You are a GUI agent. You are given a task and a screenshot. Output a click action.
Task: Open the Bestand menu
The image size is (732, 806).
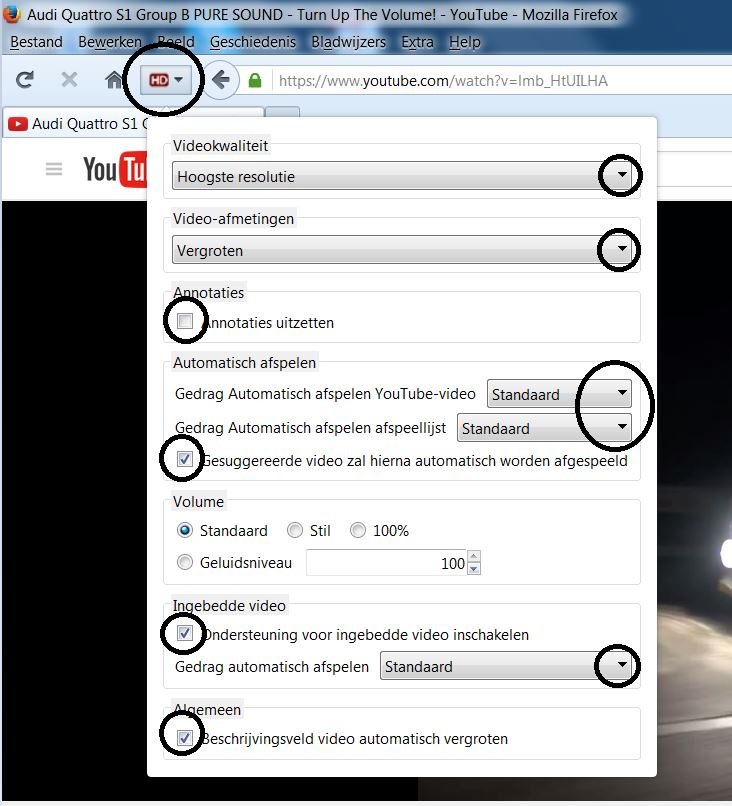point(36,42)
